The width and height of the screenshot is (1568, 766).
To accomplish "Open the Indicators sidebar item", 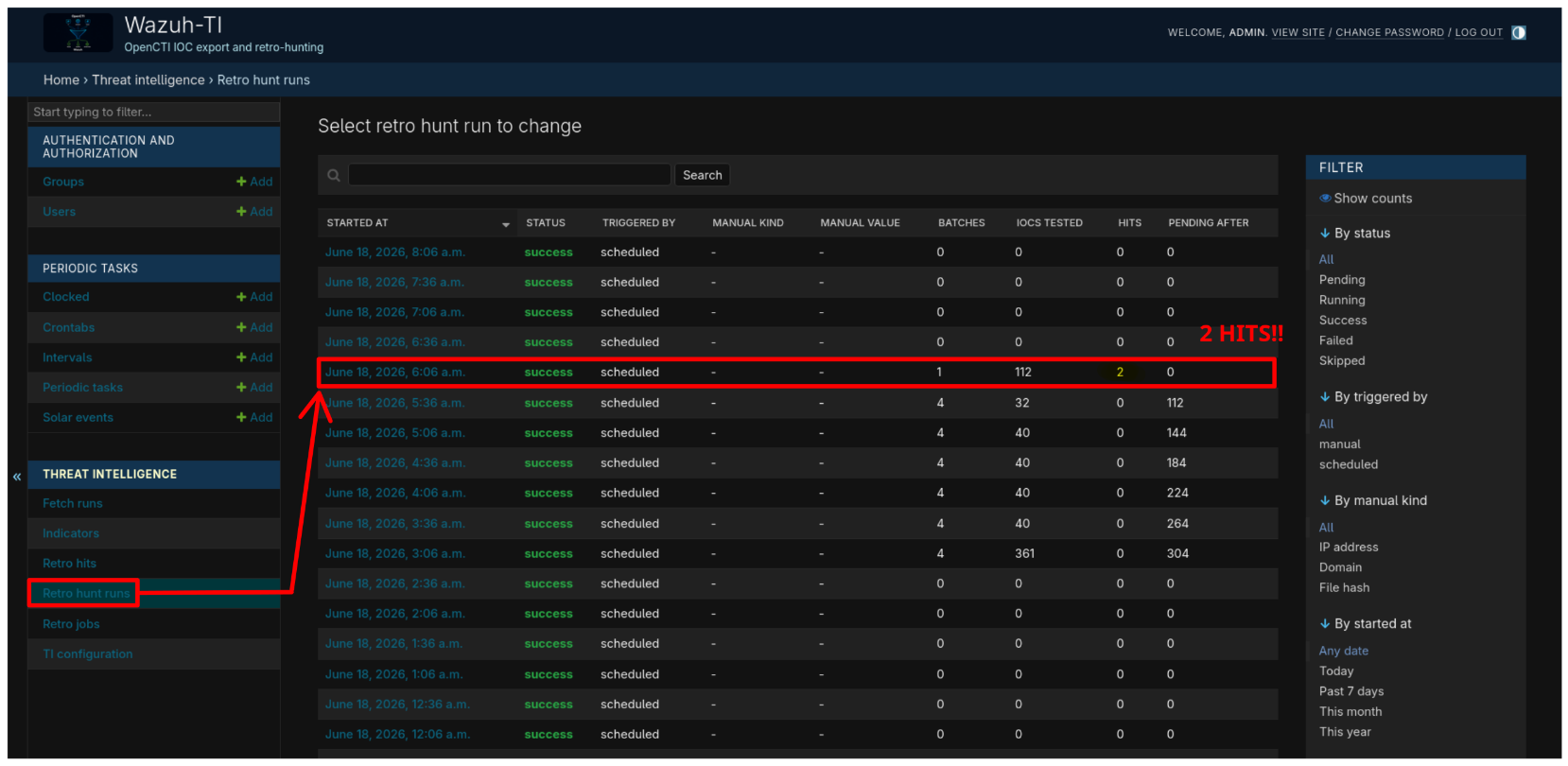I will click(x=71, y=533).
